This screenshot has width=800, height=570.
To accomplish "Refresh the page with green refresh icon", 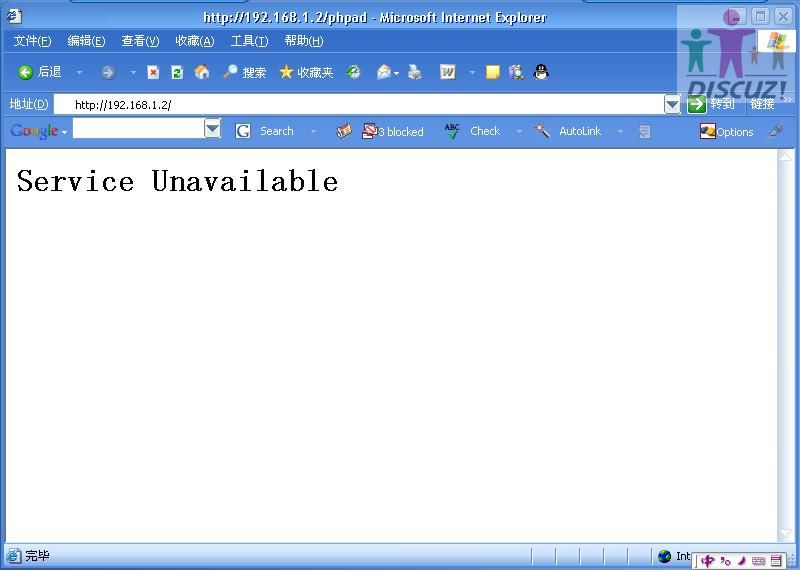I will (x=177, y=72).
